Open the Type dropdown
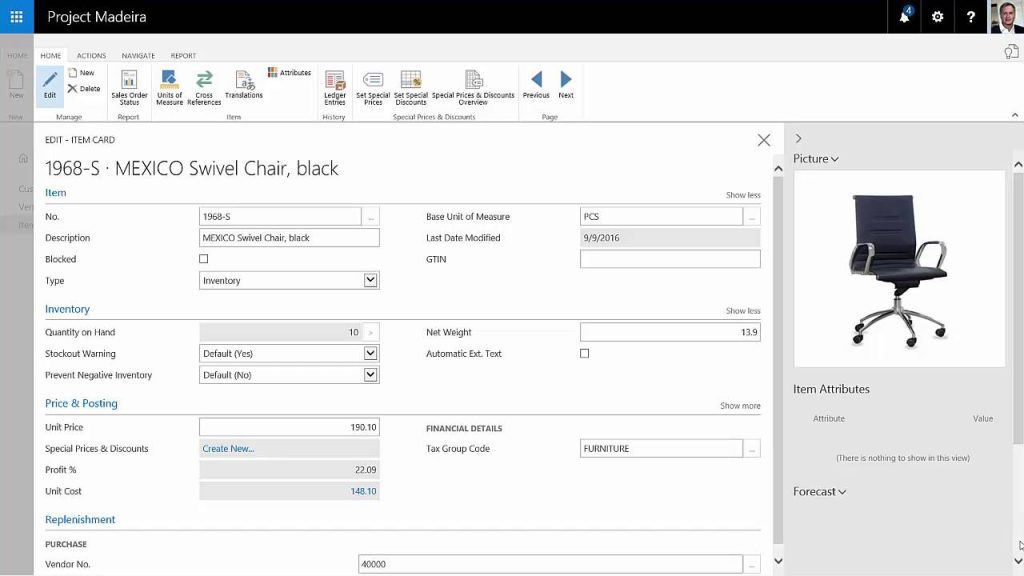This screenshot has width=1024, height=576. 372,280
